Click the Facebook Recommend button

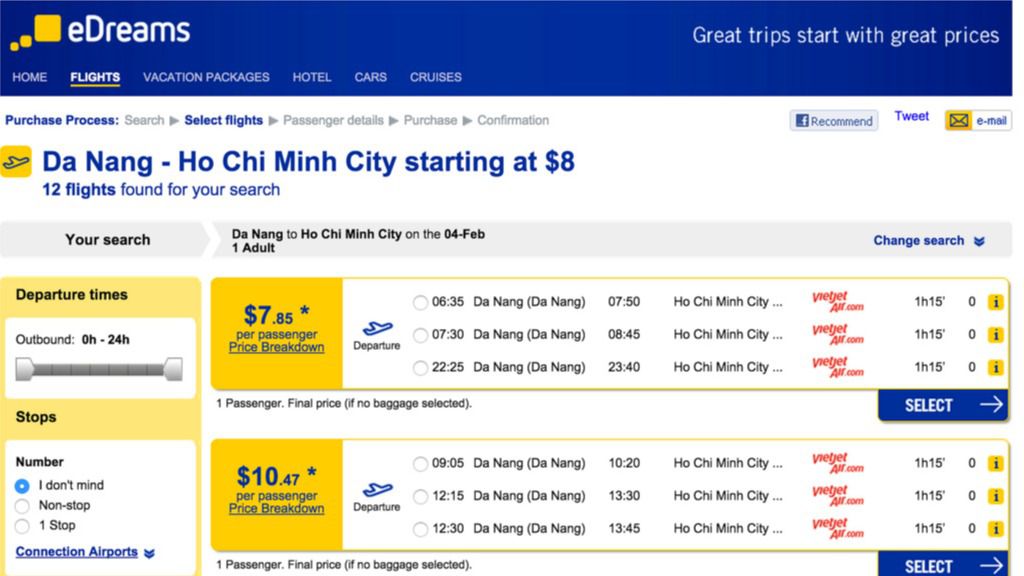click(833, 121)
